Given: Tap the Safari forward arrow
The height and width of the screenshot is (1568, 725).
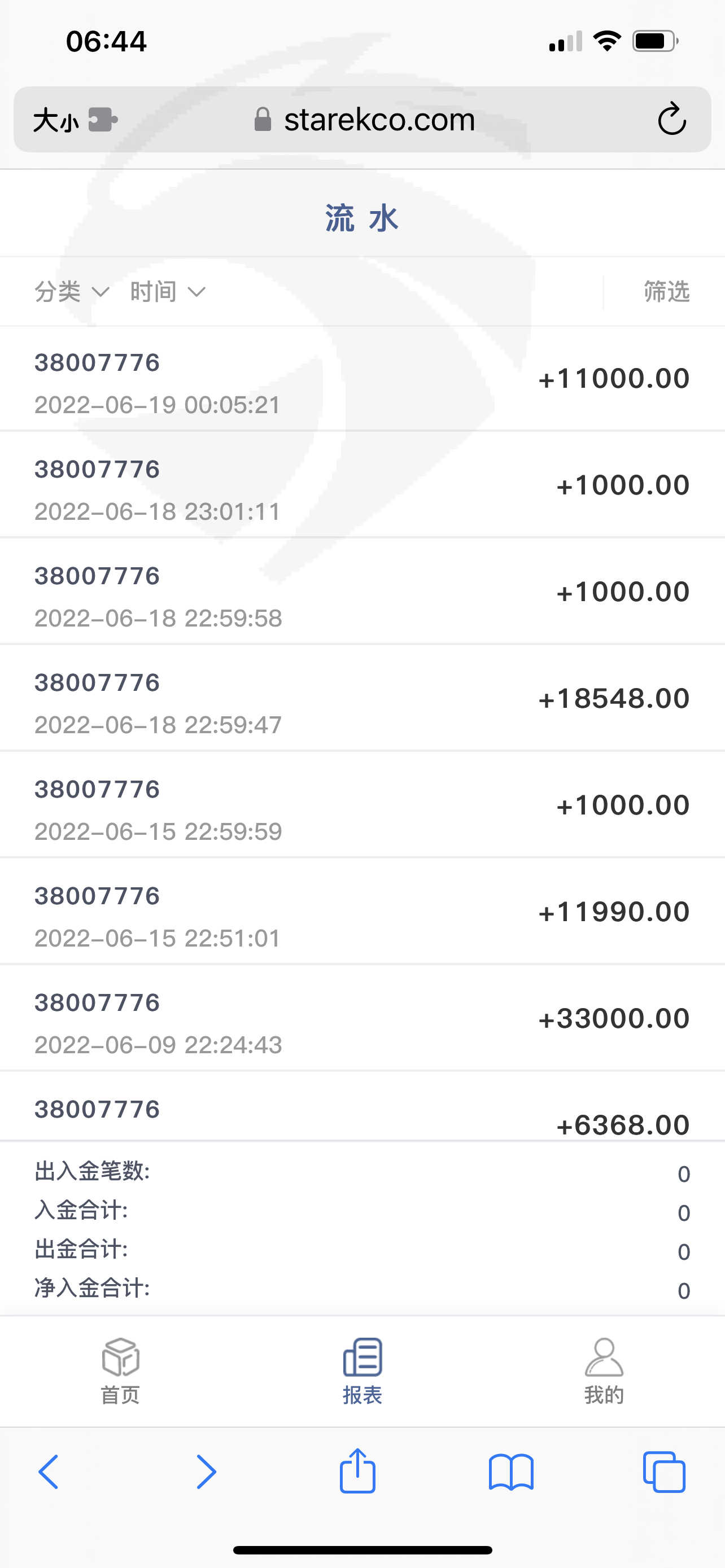Looking at the screenshot, I should (206, 1472).
